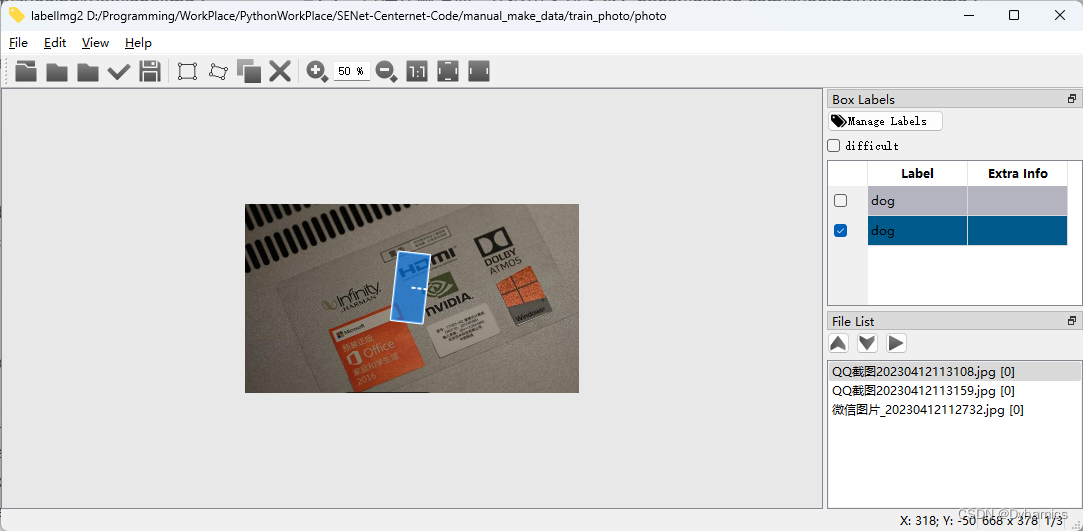Go to previous image with up arrow button
This screenshot has width=1083, height=531.
[838, 343]
